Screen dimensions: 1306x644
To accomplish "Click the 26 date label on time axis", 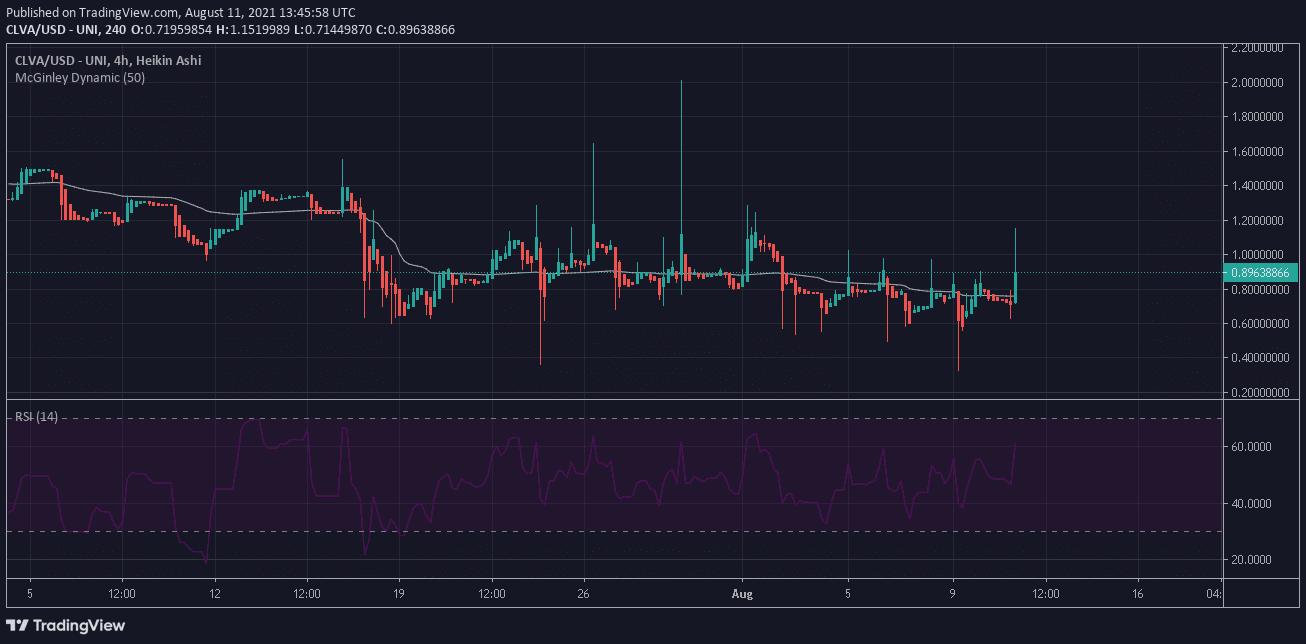I will coord(585,591).
